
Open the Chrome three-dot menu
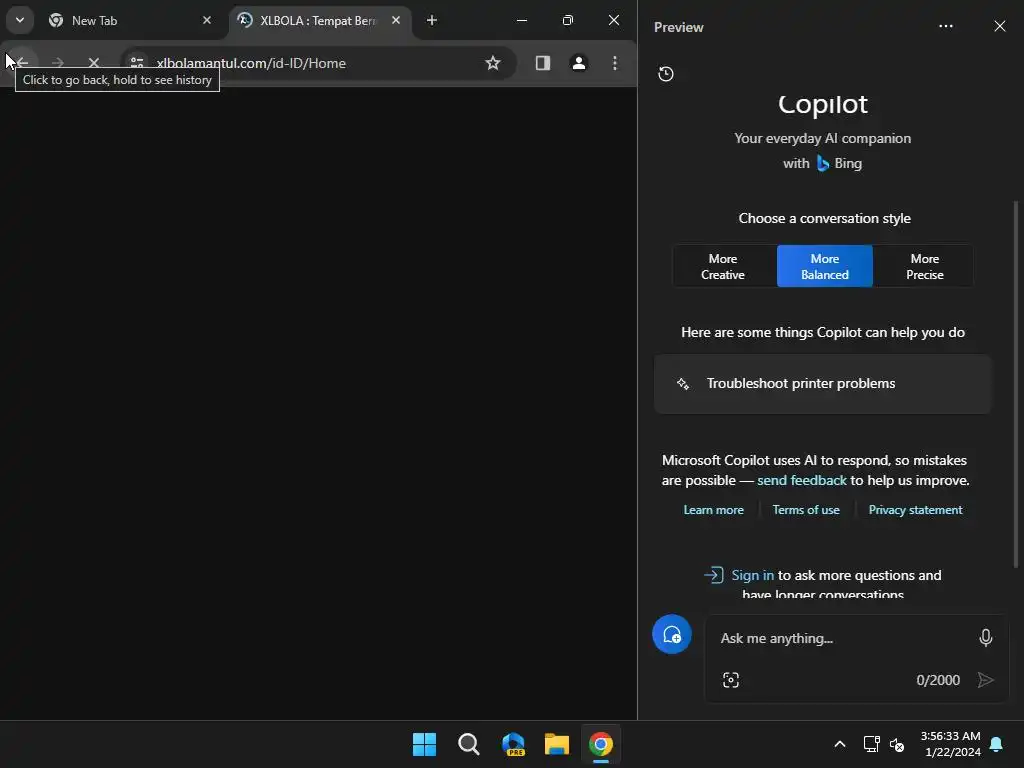point(615,63)
